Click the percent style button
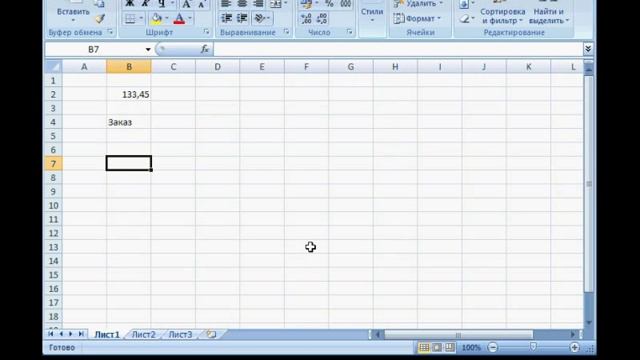Screen dimensions: 640x360 tap(329, 4)
